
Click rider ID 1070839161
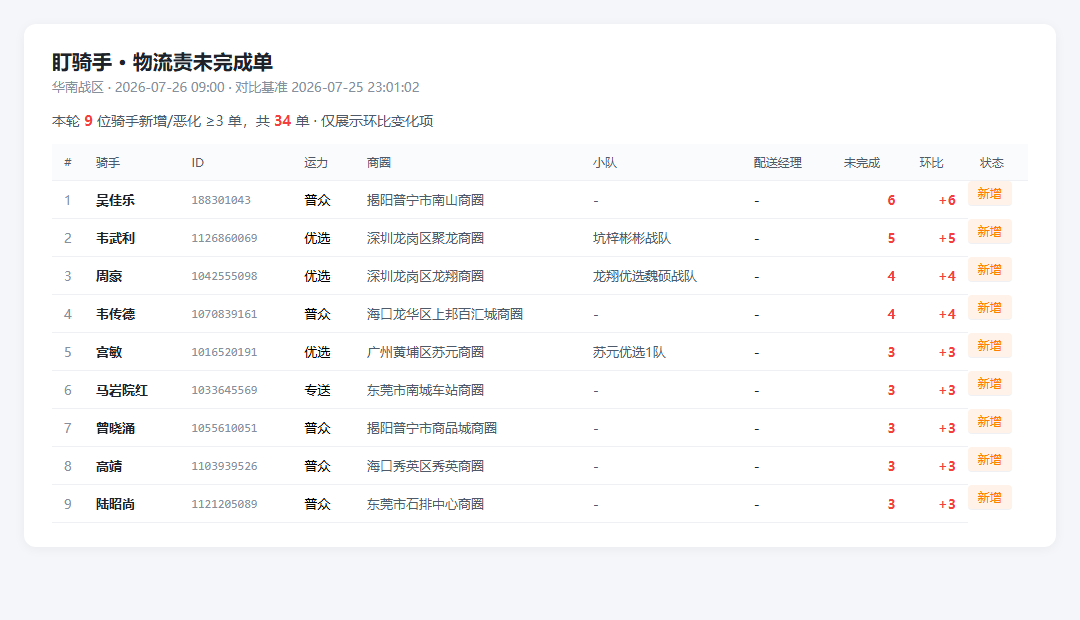(x=225, y=314)
